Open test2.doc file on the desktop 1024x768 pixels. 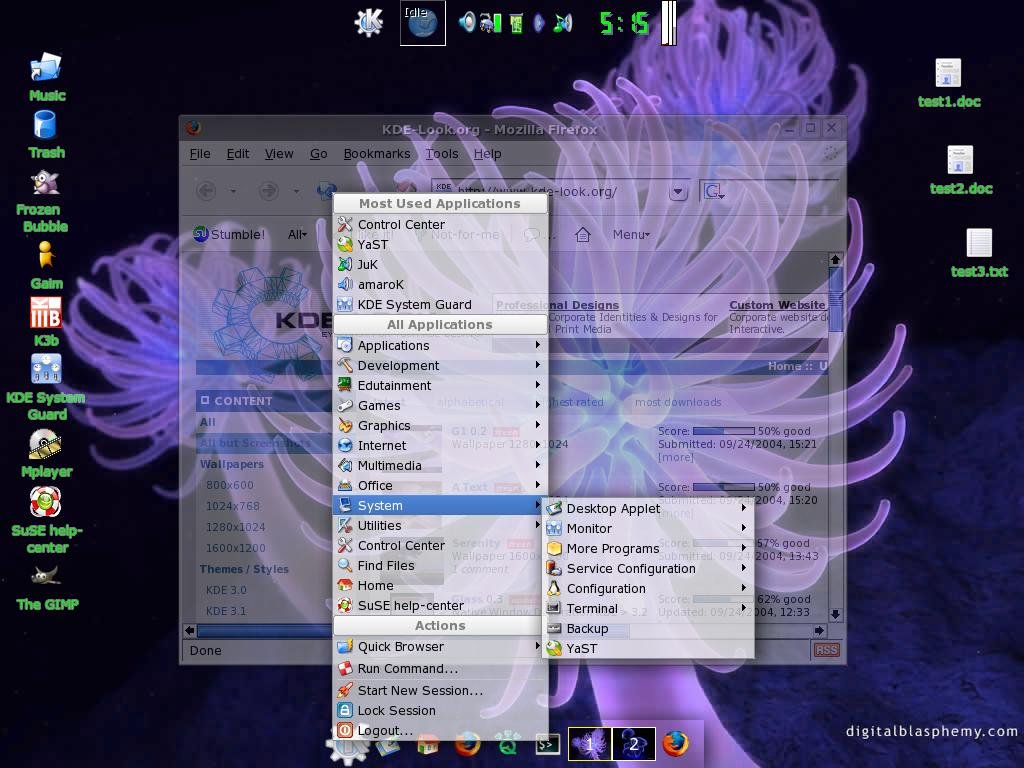(960, 160)
